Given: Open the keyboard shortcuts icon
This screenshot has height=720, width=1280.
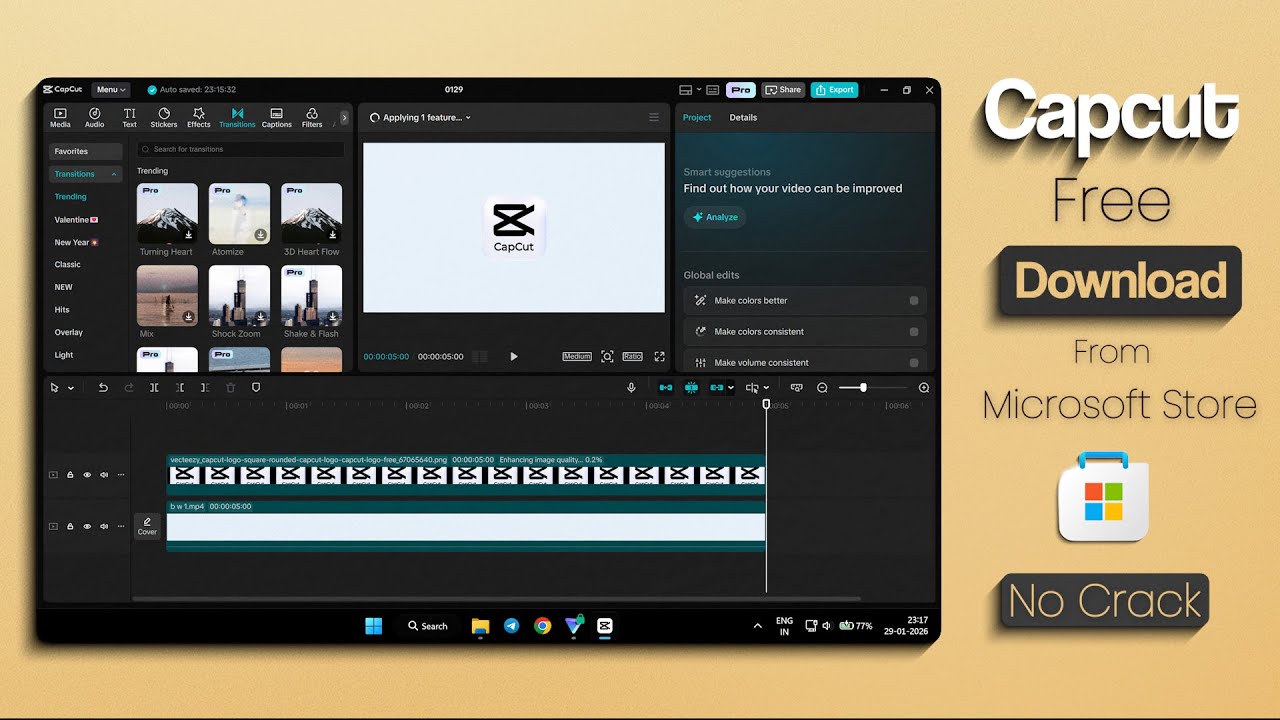Looking at the screenshot, I should pos(713,90).
